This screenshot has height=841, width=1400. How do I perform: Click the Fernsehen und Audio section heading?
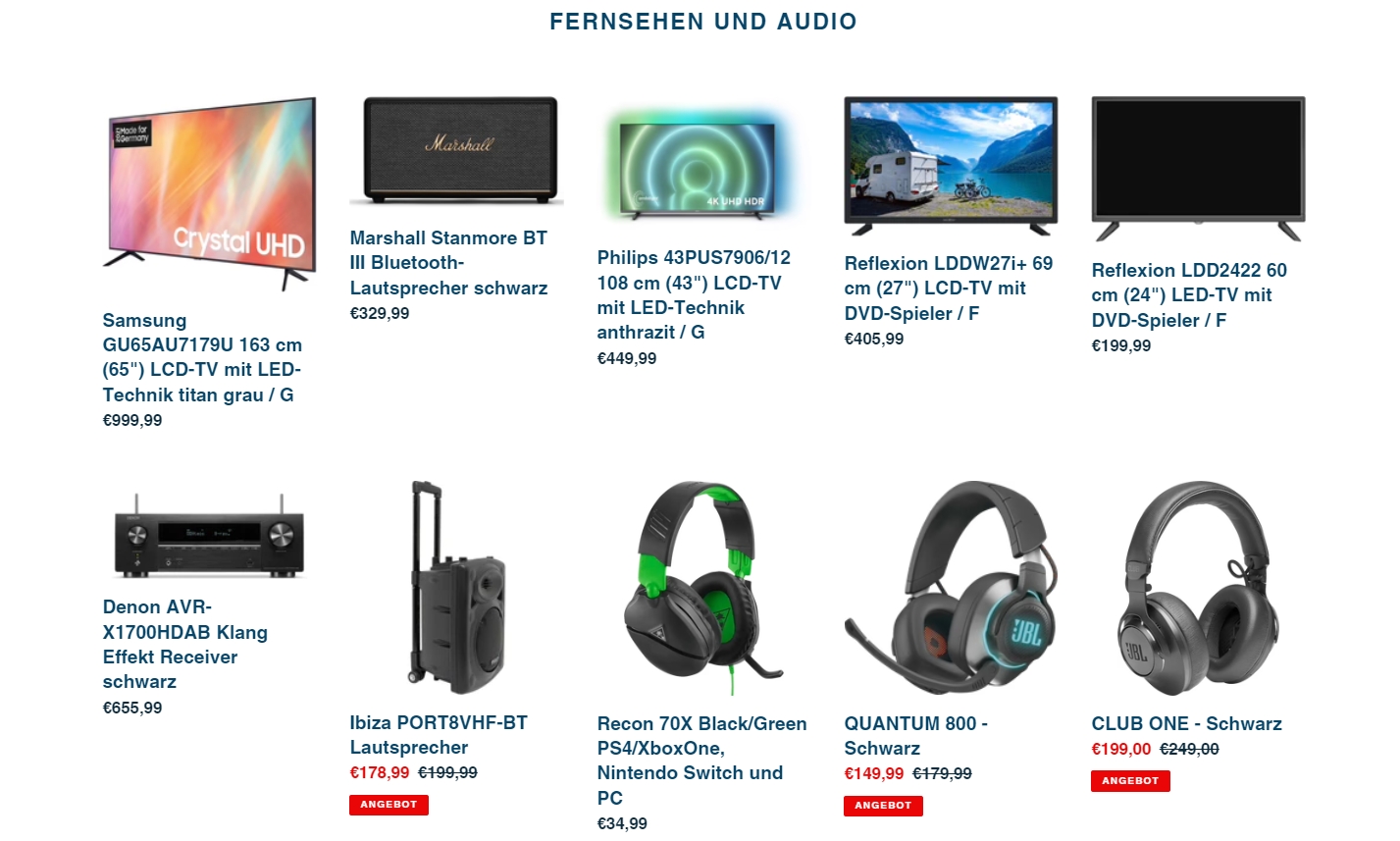(703, 22)
